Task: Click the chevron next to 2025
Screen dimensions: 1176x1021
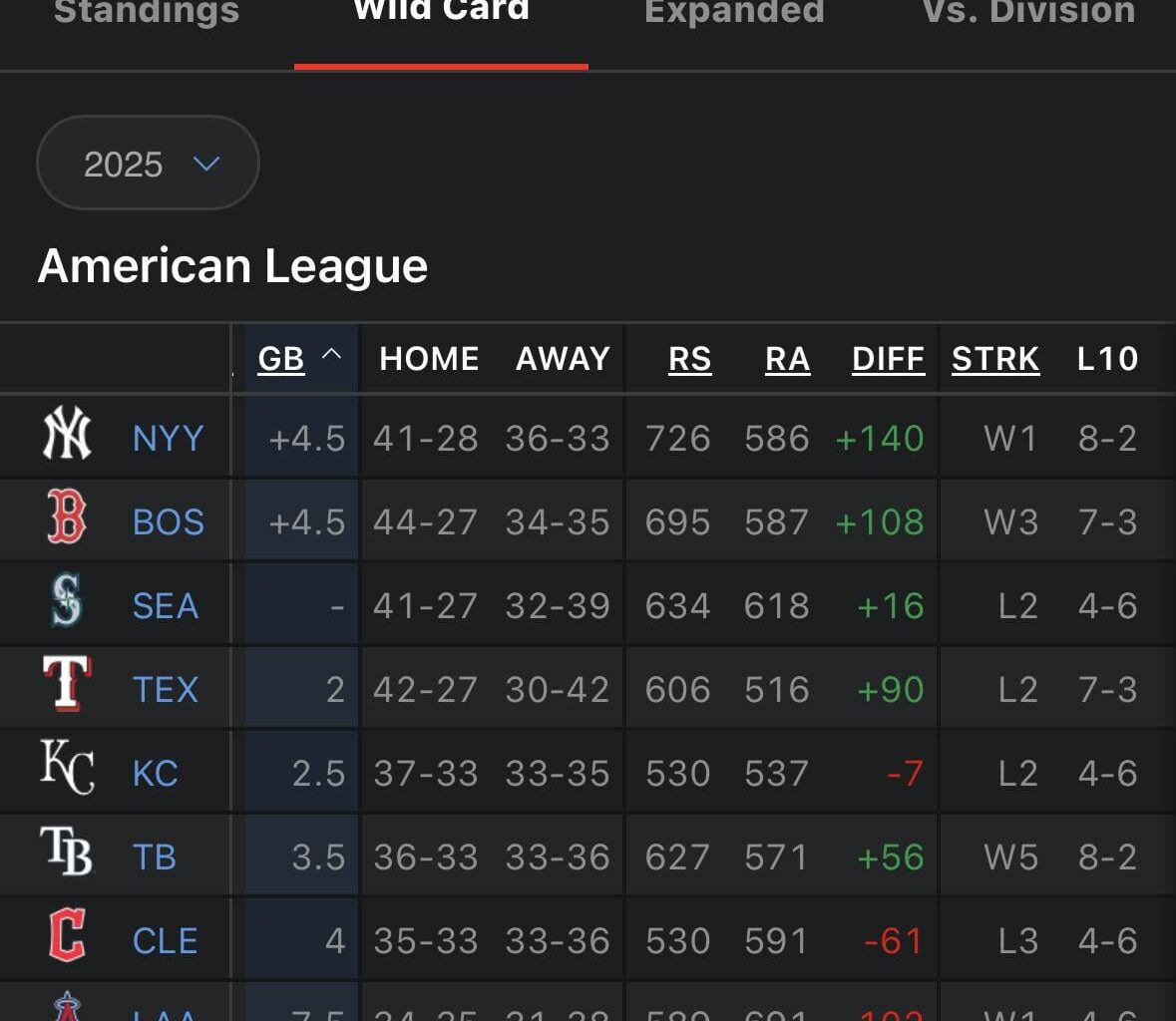Action: (205, 165)
